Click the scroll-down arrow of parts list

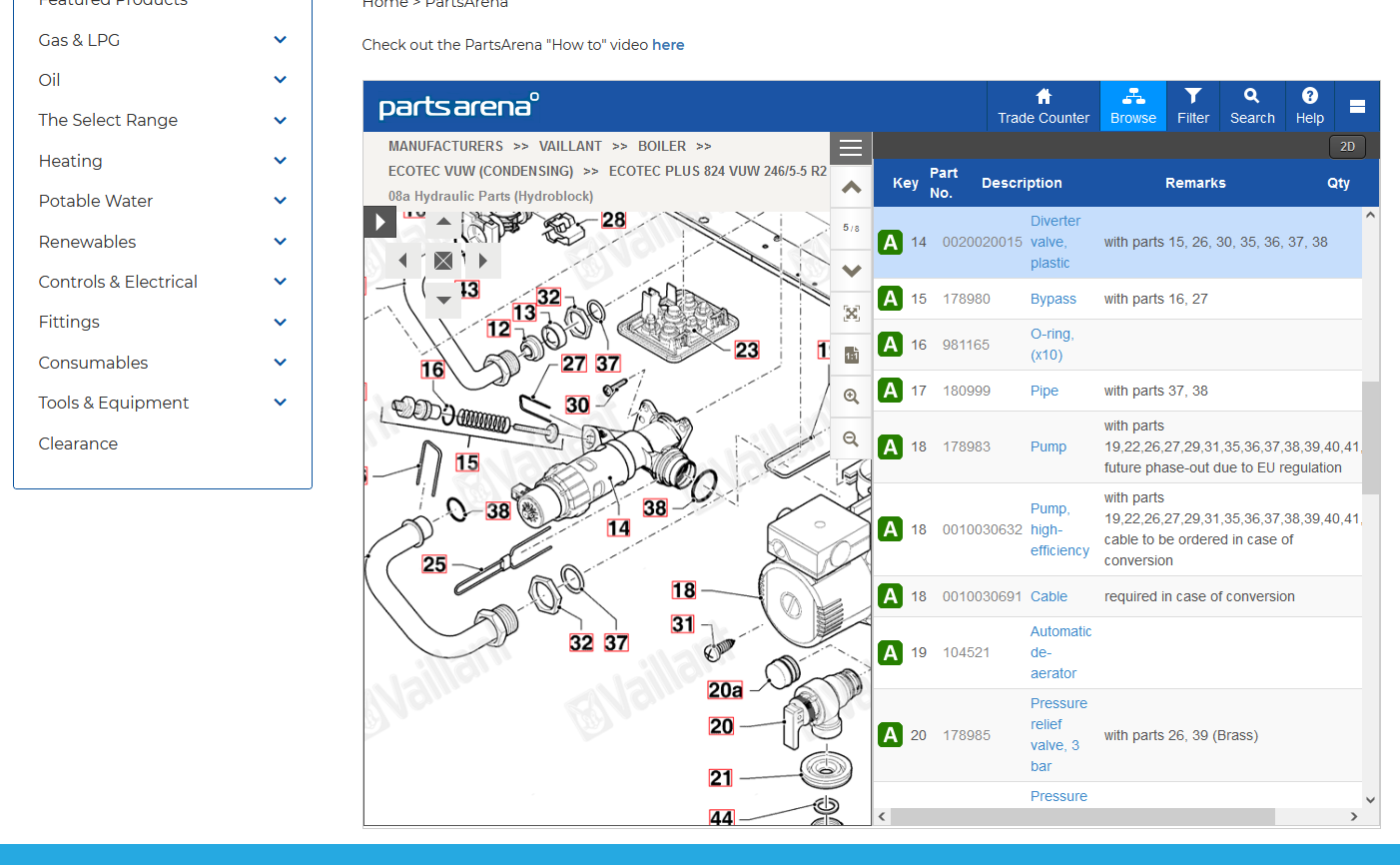(1370, 799)
